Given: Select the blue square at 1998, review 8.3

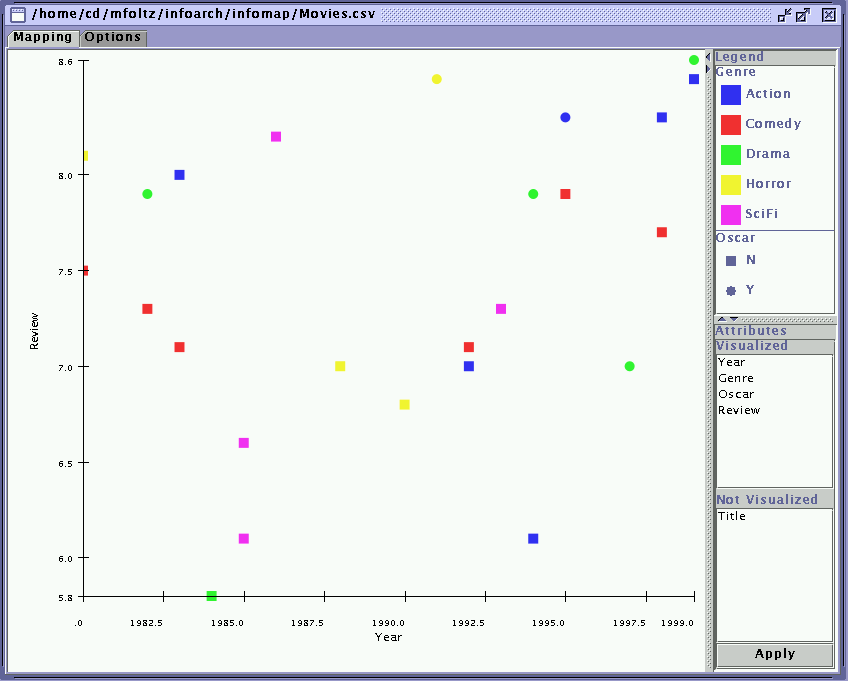Looking at the screenshot, I should point(661,117).
